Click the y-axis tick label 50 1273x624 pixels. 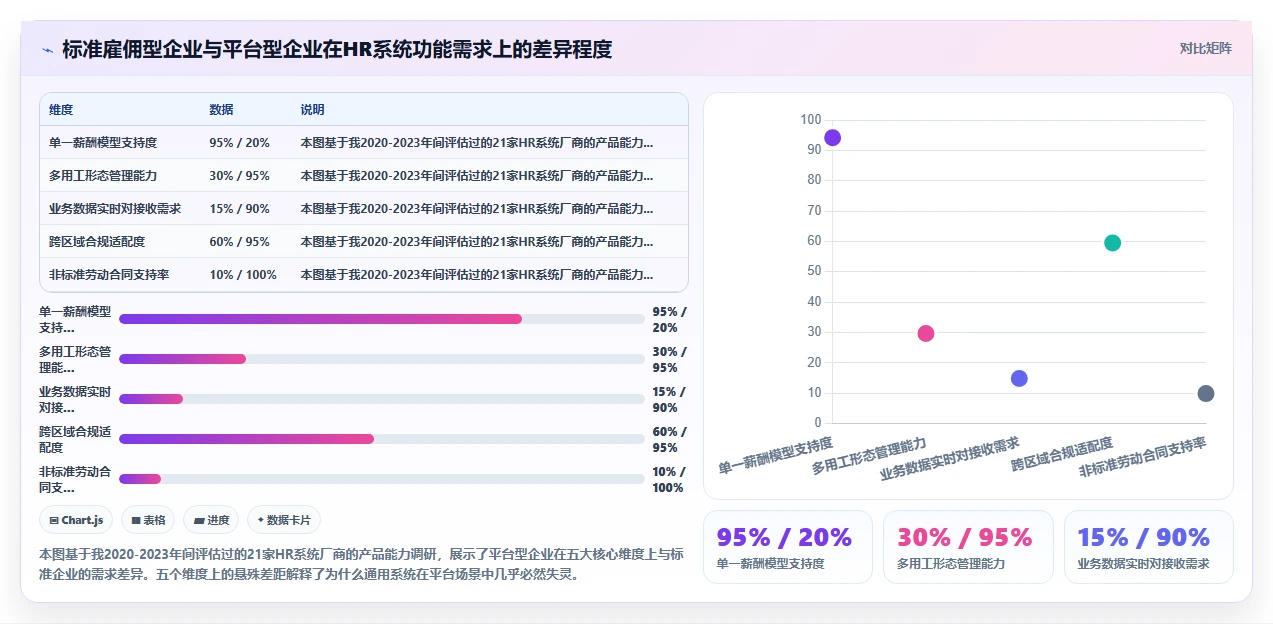click(814, 271)
